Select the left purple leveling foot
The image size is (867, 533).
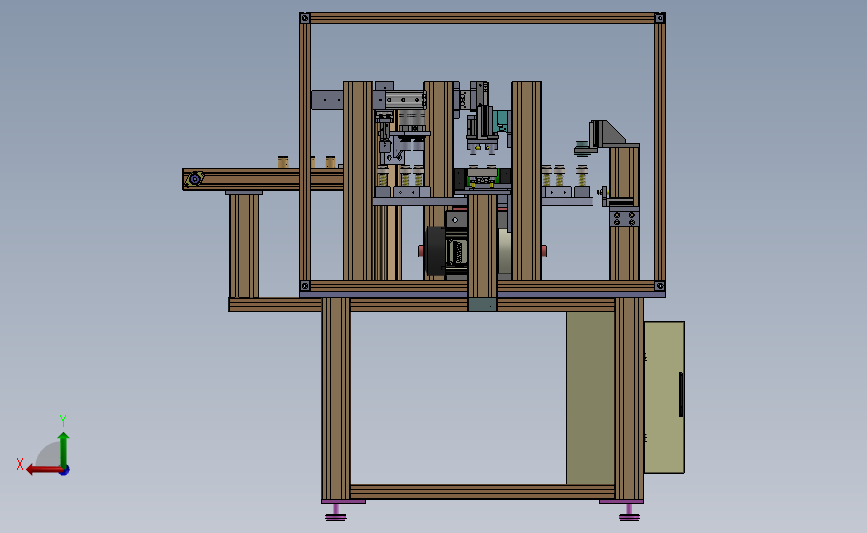[336, 512]
